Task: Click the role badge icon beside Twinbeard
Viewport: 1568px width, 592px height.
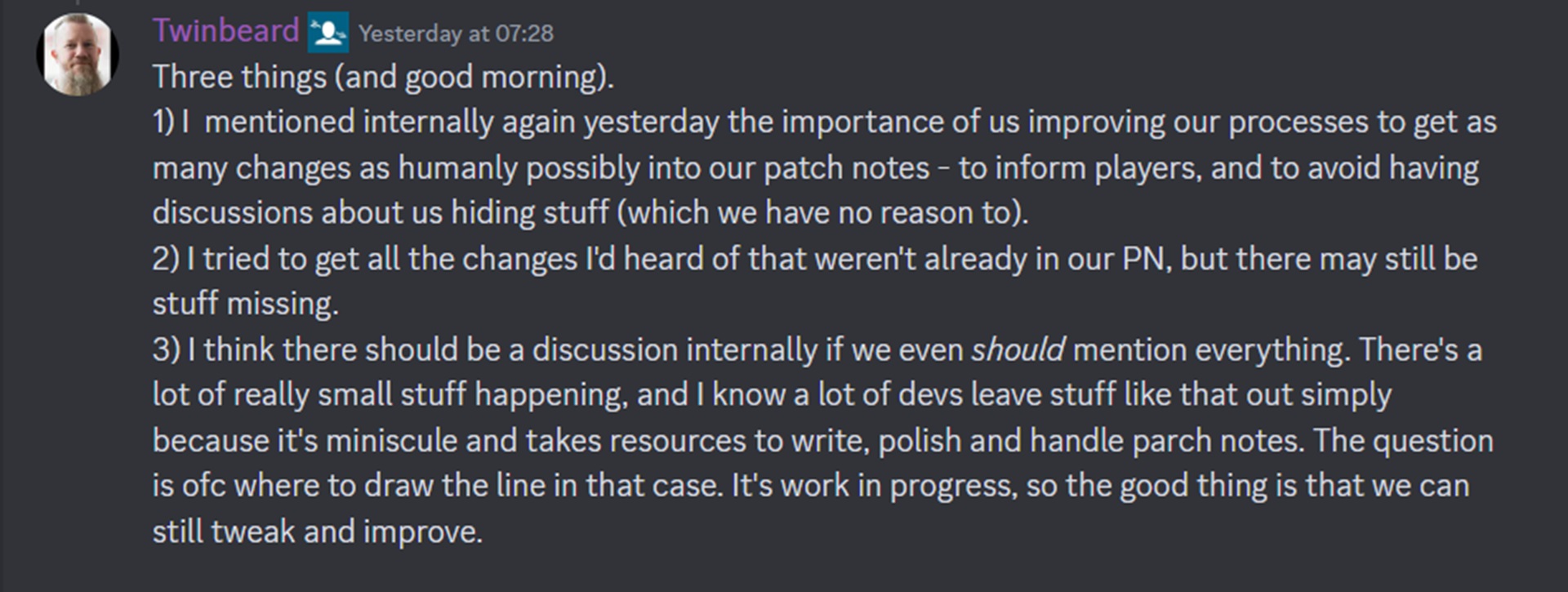Action: pos(328,33)
